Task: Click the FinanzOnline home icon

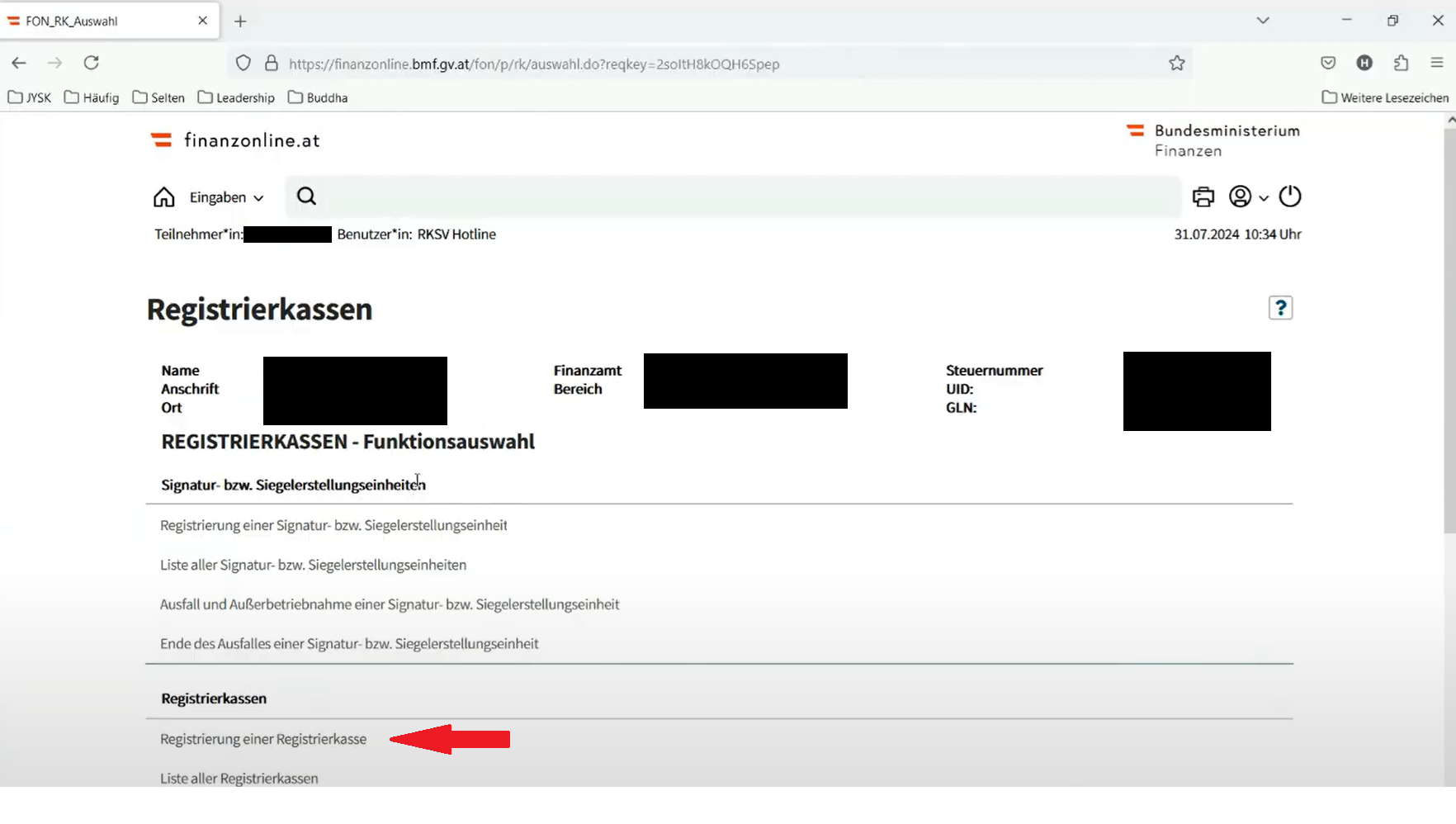Action: click(163, 197)
